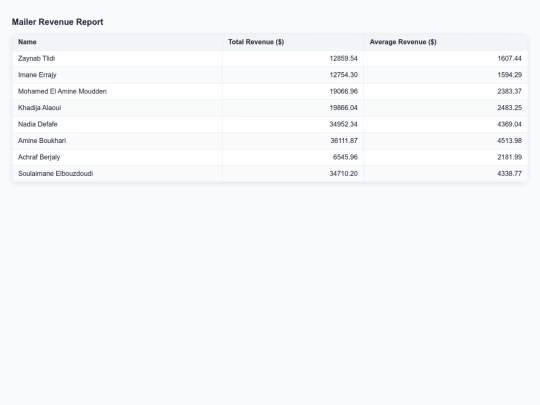Select the Zaynab Tlidi name cell
Viewport: 540px width, 405px height.
(x=117, y=59)
